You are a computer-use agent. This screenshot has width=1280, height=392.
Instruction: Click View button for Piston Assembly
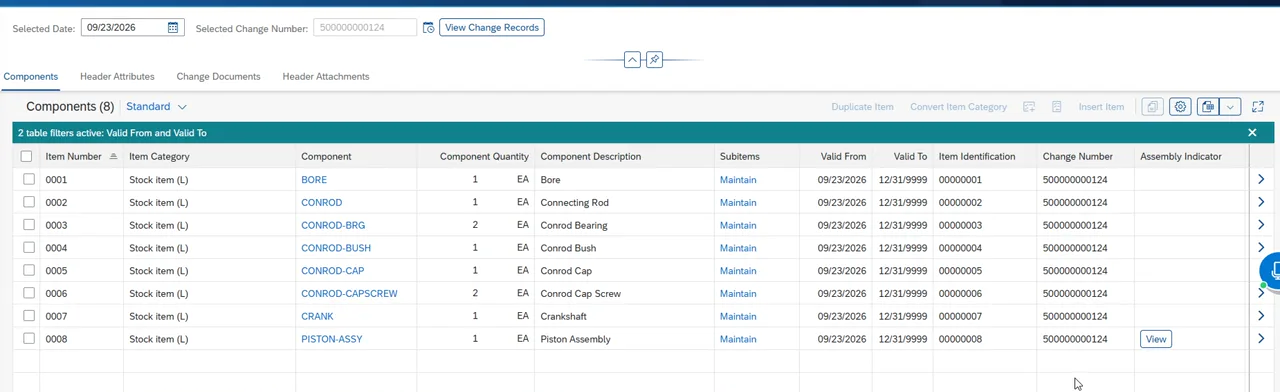click(1156, 339)
